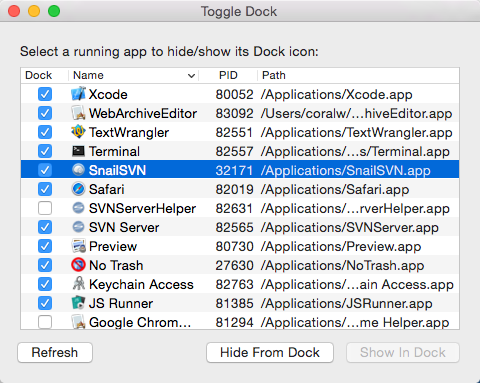
Task: Click path /Applications/TextWrangler.app
Action: 357,132
